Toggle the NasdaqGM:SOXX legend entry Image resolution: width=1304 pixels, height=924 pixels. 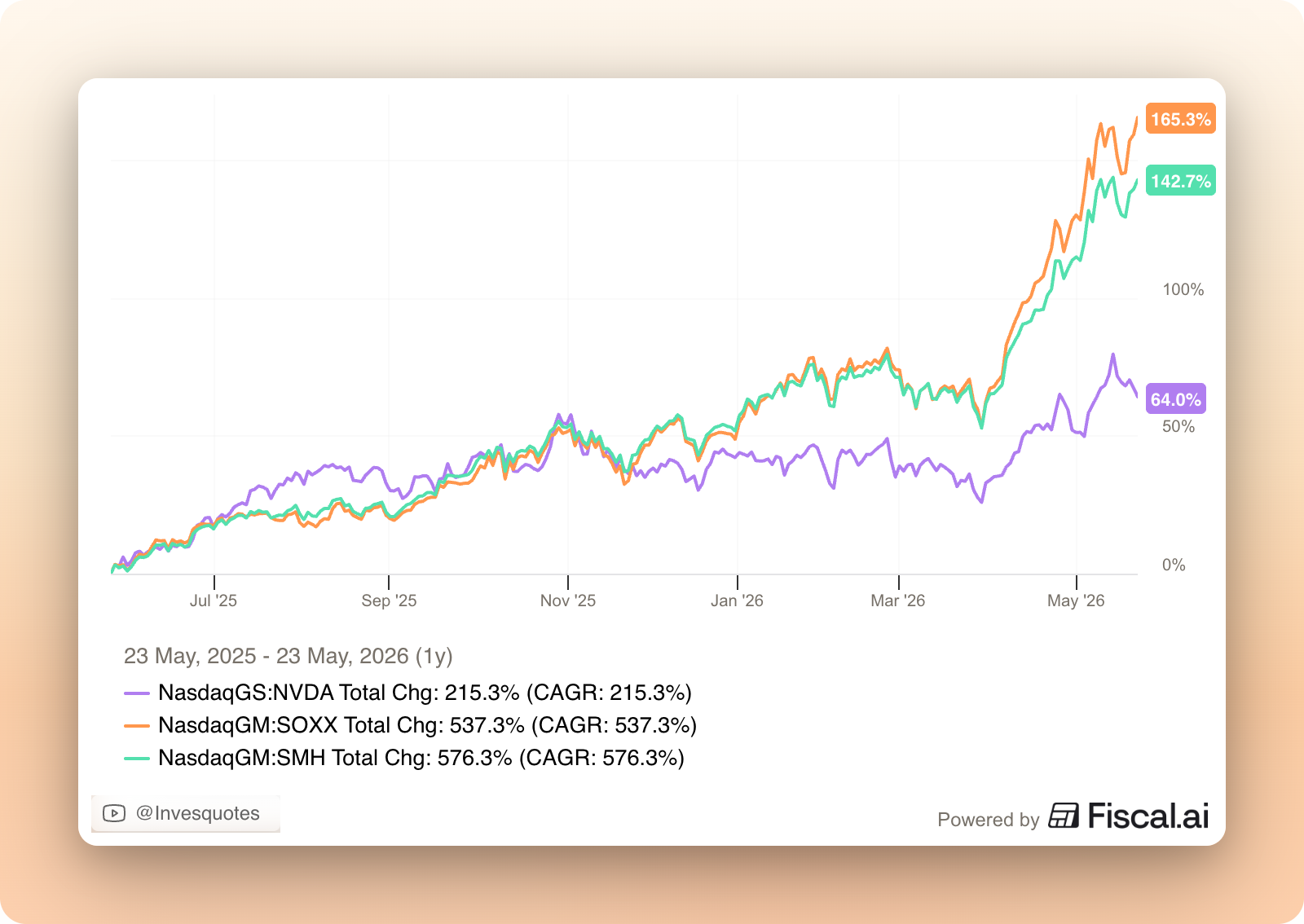[x=410, y=725]
